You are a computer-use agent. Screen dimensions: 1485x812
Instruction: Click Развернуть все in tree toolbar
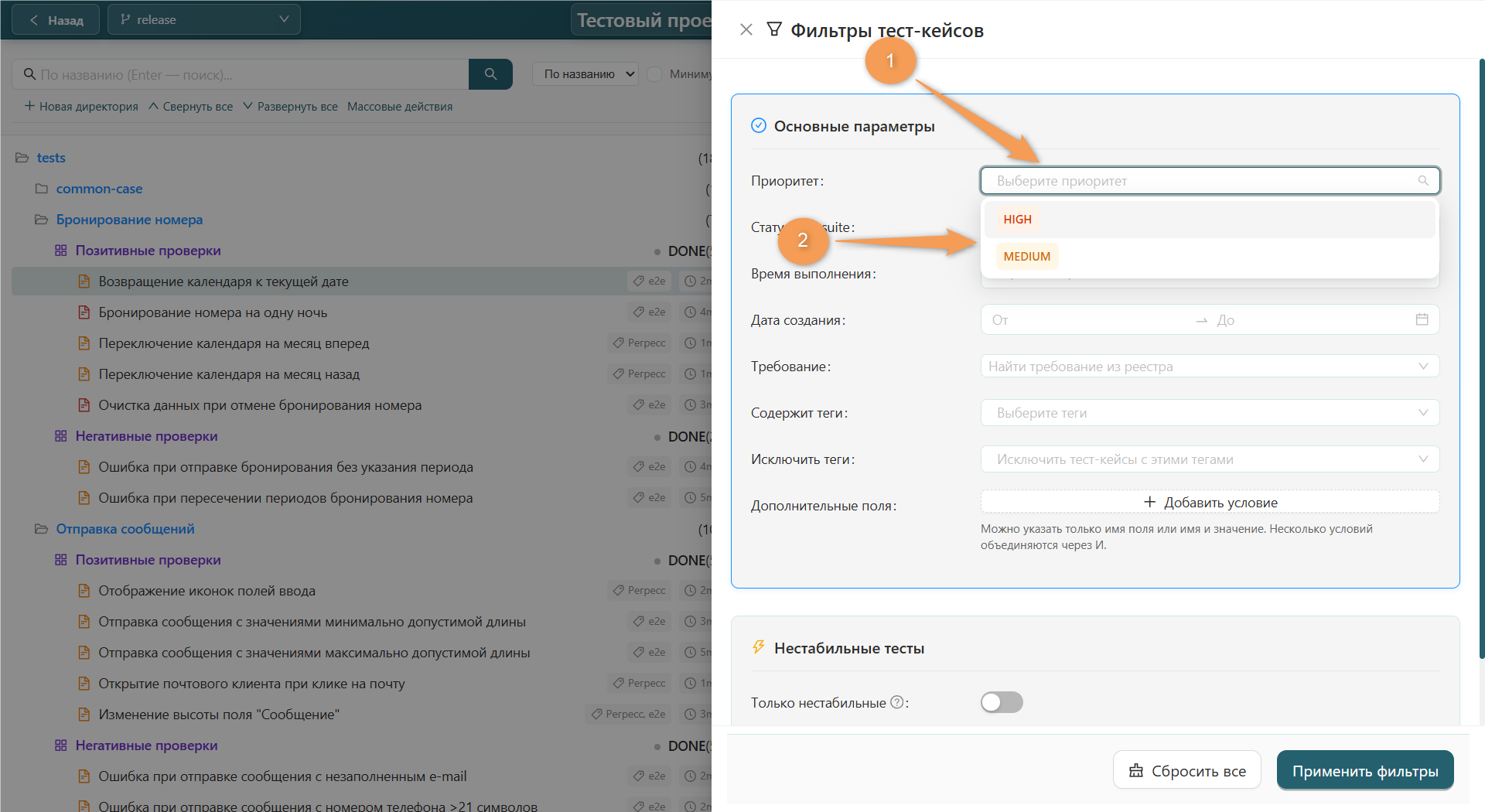click(x=290, y=107)
